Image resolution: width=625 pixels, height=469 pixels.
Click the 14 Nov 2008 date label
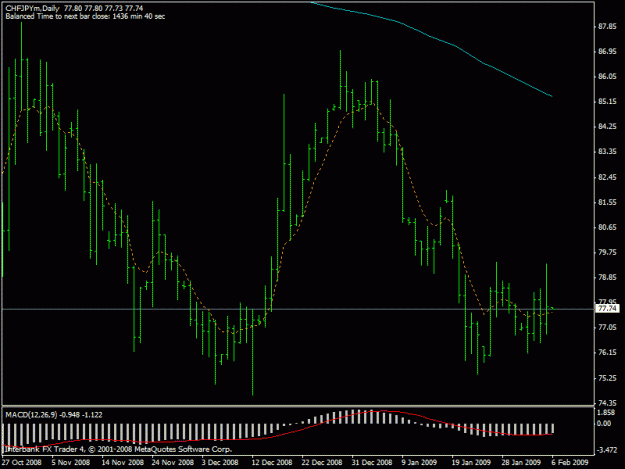(122, 463)
